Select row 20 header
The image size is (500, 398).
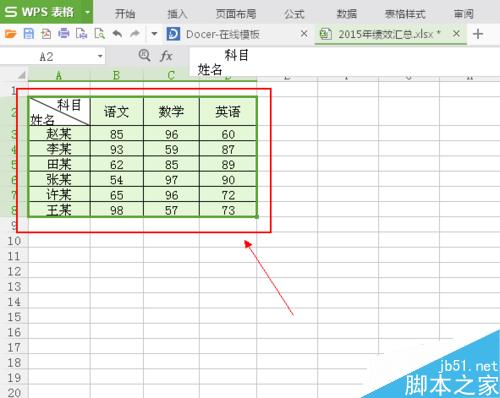[14, 392]
